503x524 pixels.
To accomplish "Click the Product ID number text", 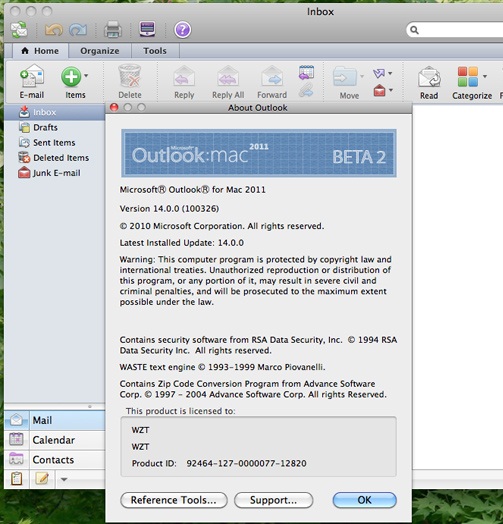I will pyautogui.click(x=246, y=464).
